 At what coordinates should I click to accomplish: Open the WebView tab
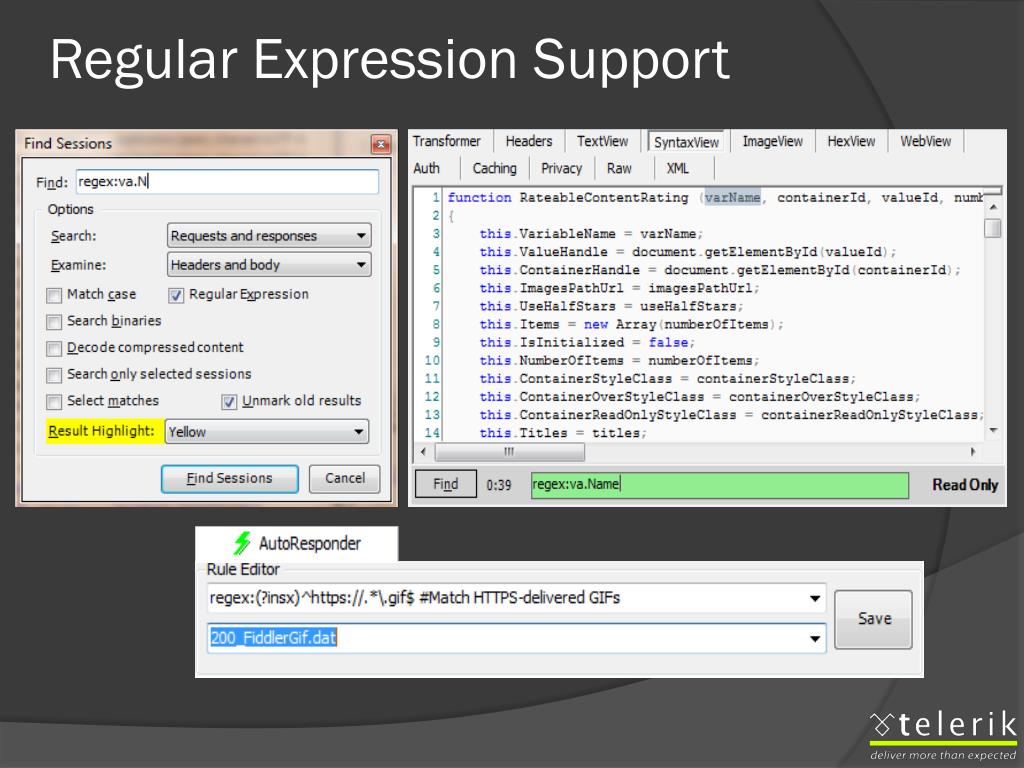point(925,141)
